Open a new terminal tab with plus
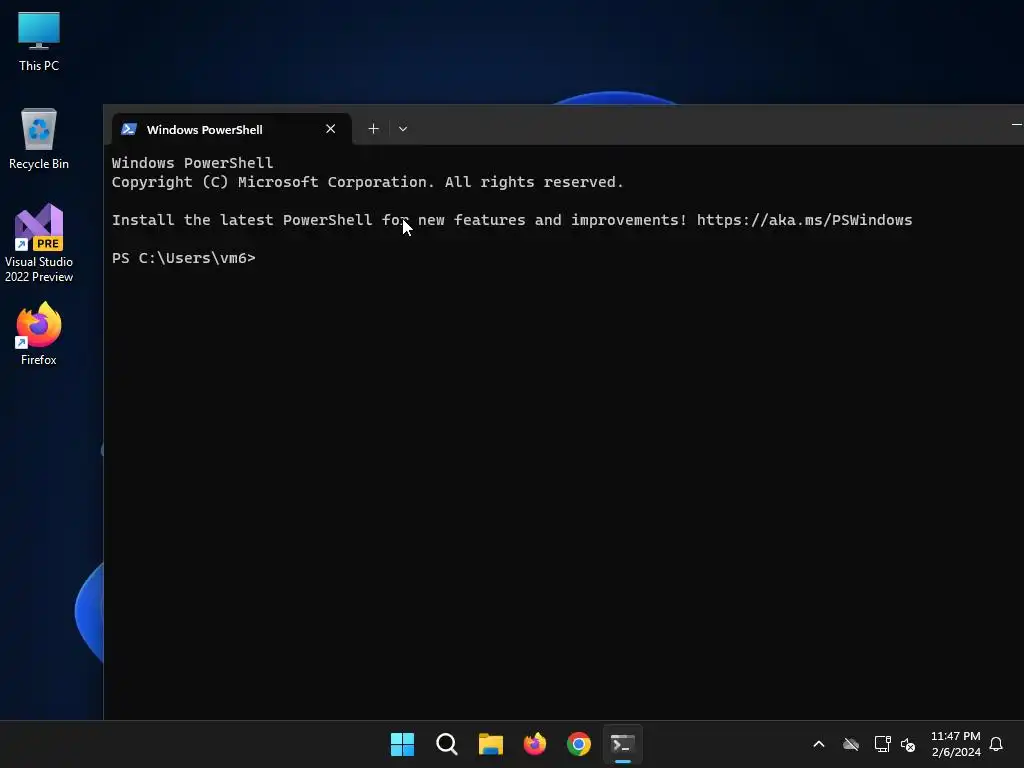The image size is (1024, 768). 374,129
